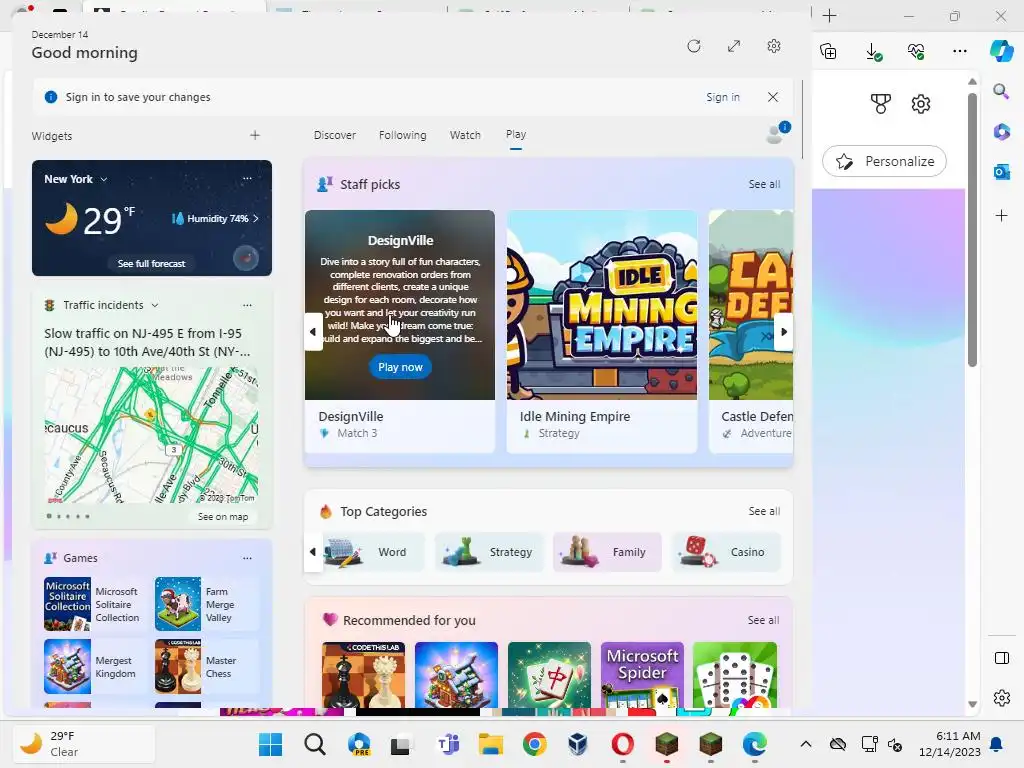
Task: Select Casino category chip
Action: [726, 552]
